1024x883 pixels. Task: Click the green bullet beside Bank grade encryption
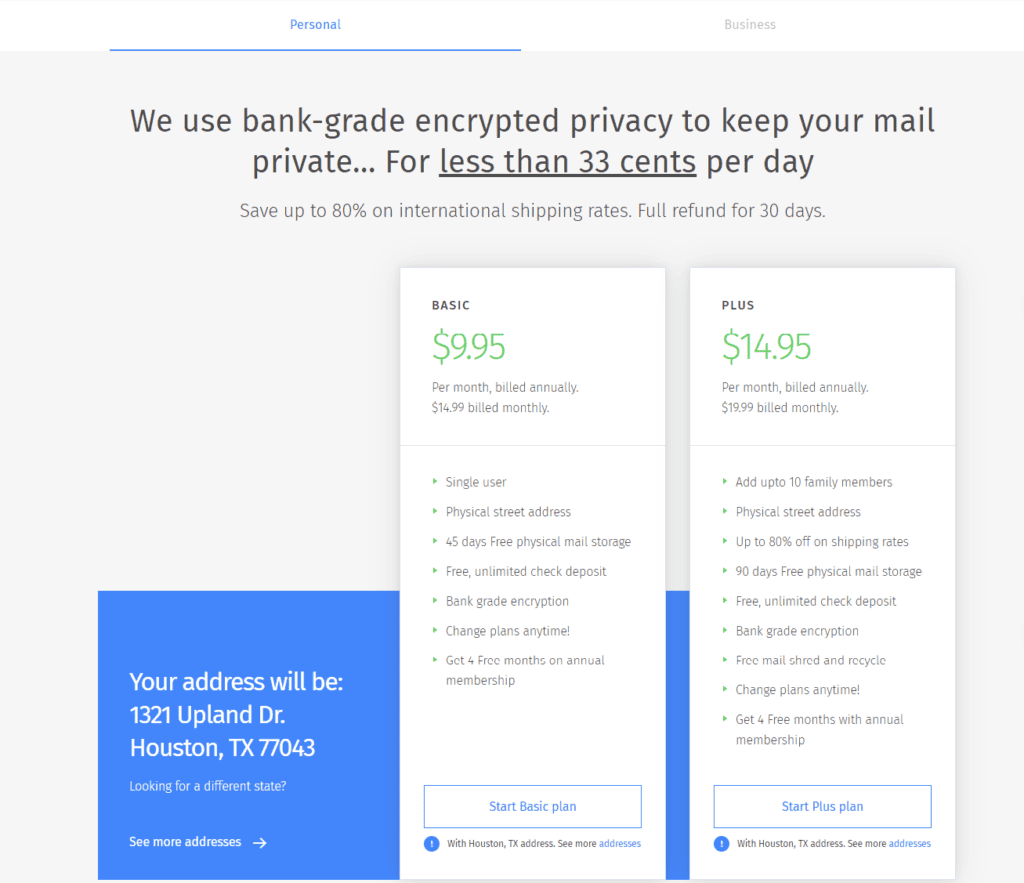pos(433,601)
